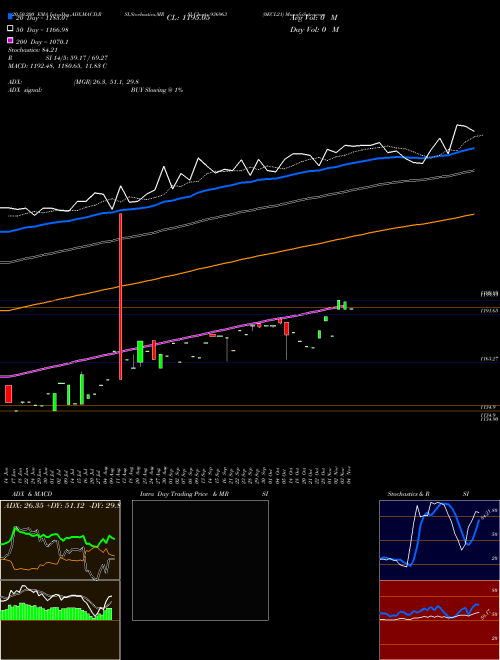The width and height of the screenshot is (500, 660).
Task: Click the MACD histogram panel
Action: (60, 620)
